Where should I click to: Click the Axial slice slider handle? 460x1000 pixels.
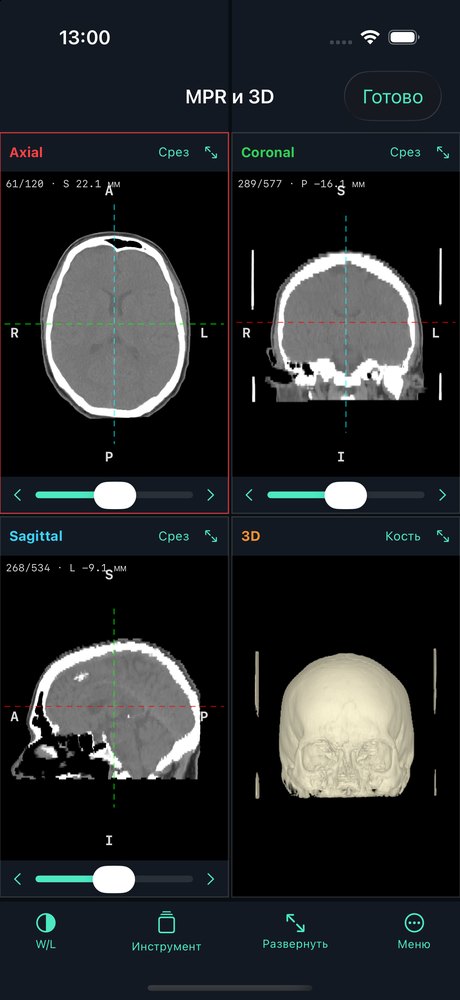pos(115,495)
